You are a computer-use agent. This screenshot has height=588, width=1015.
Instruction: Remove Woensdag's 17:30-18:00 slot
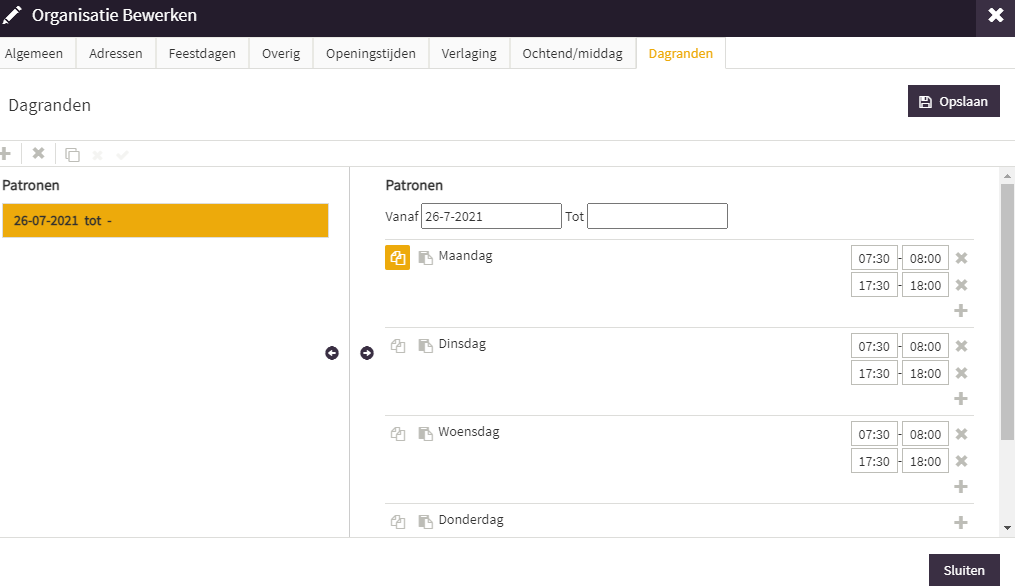click(961, 461)
